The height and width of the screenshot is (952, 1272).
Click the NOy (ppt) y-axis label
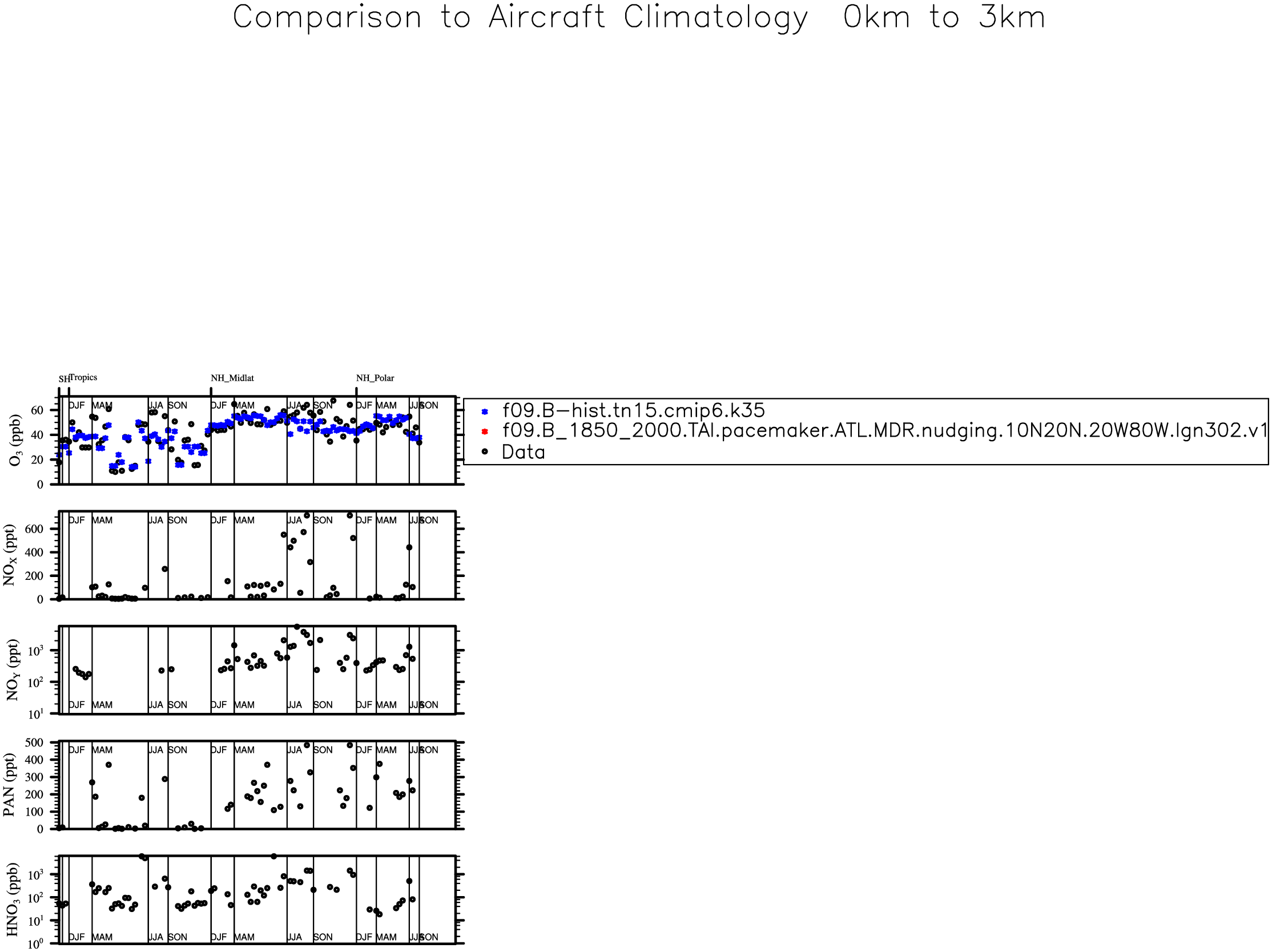click(13, 669)
